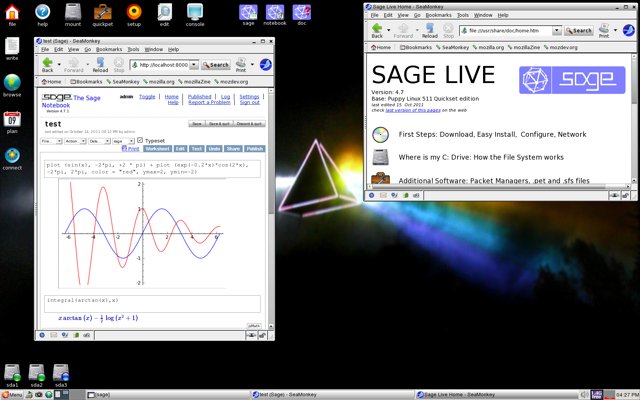Expand the sage system dropdown in notebook

(123, 141)
